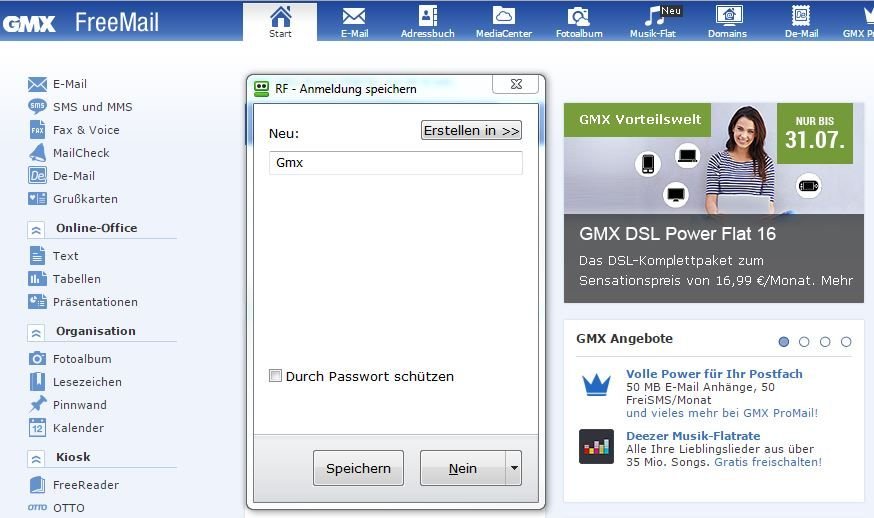Open dropdown arrow beside Nein button
874x518 pixels.
click(514, 468)
